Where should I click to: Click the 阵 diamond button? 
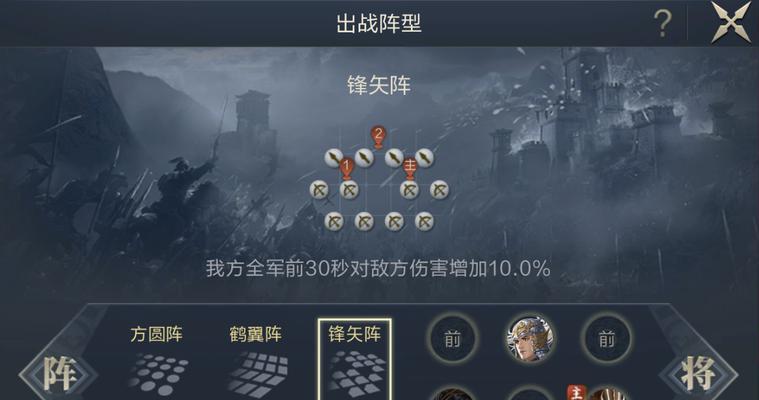(59, 374)
